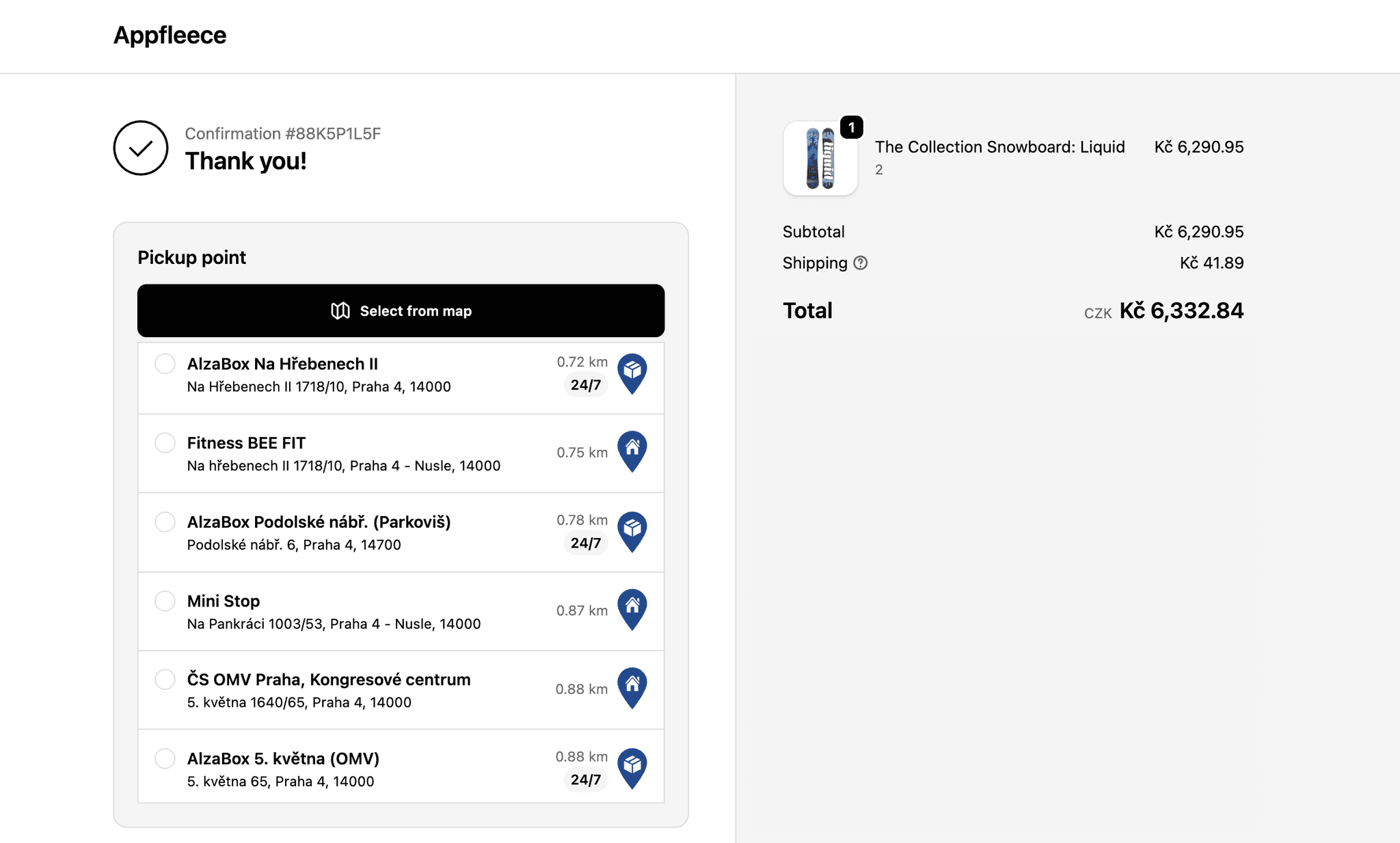Select Mini Stop radio button
The image size is (1400, 843).
(x=165, y=601)
